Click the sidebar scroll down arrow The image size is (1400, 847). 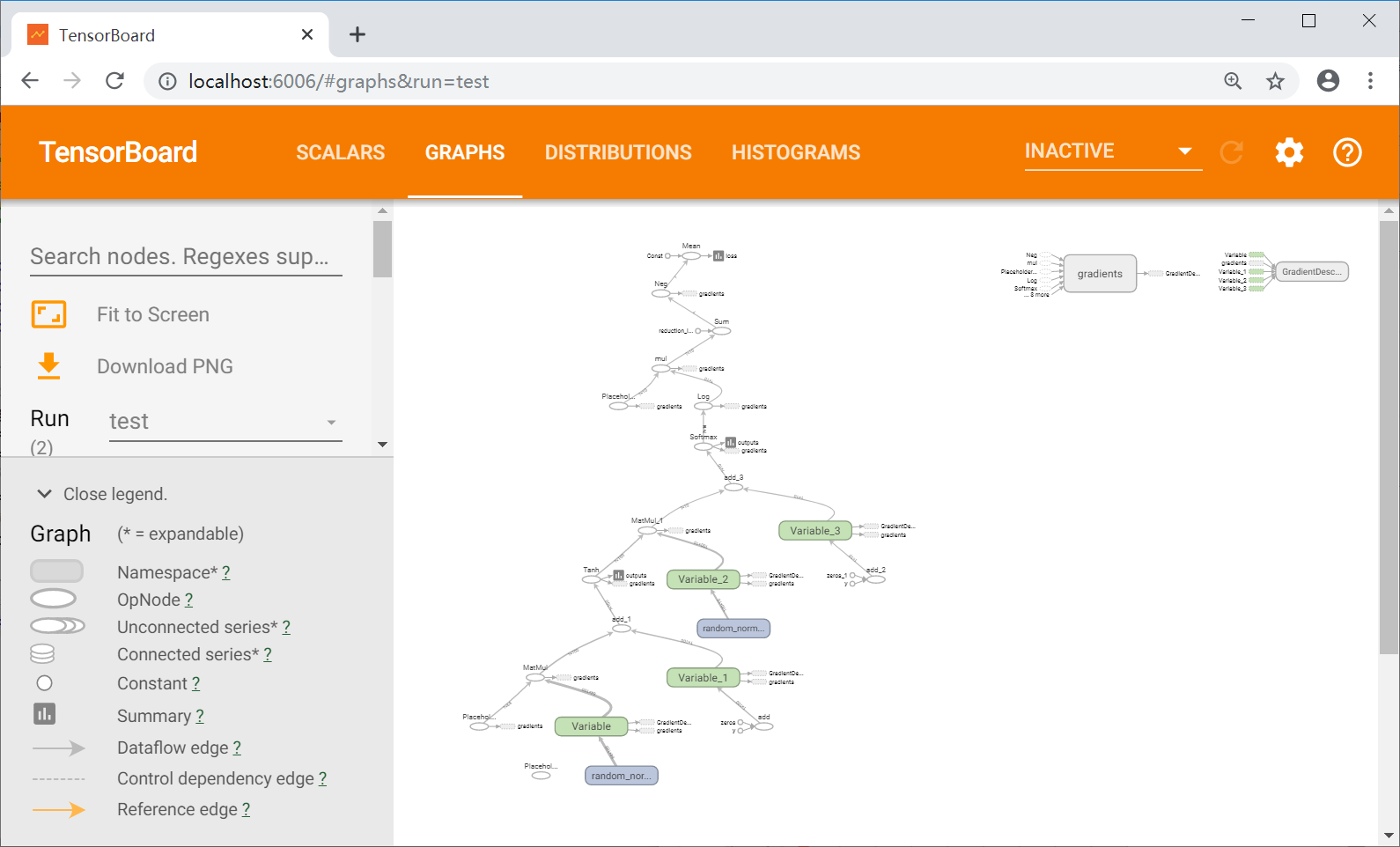click(x=382, y=445)
